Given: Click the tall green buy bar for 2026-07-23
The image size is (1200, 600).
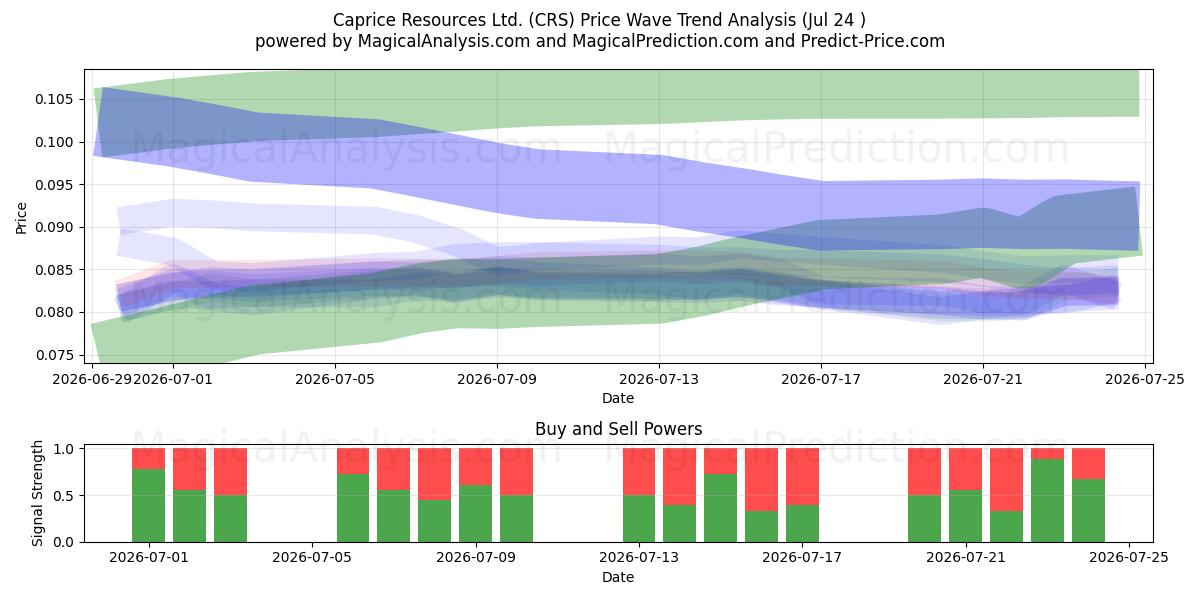Looking at the screenshot, I should 1047,501.
